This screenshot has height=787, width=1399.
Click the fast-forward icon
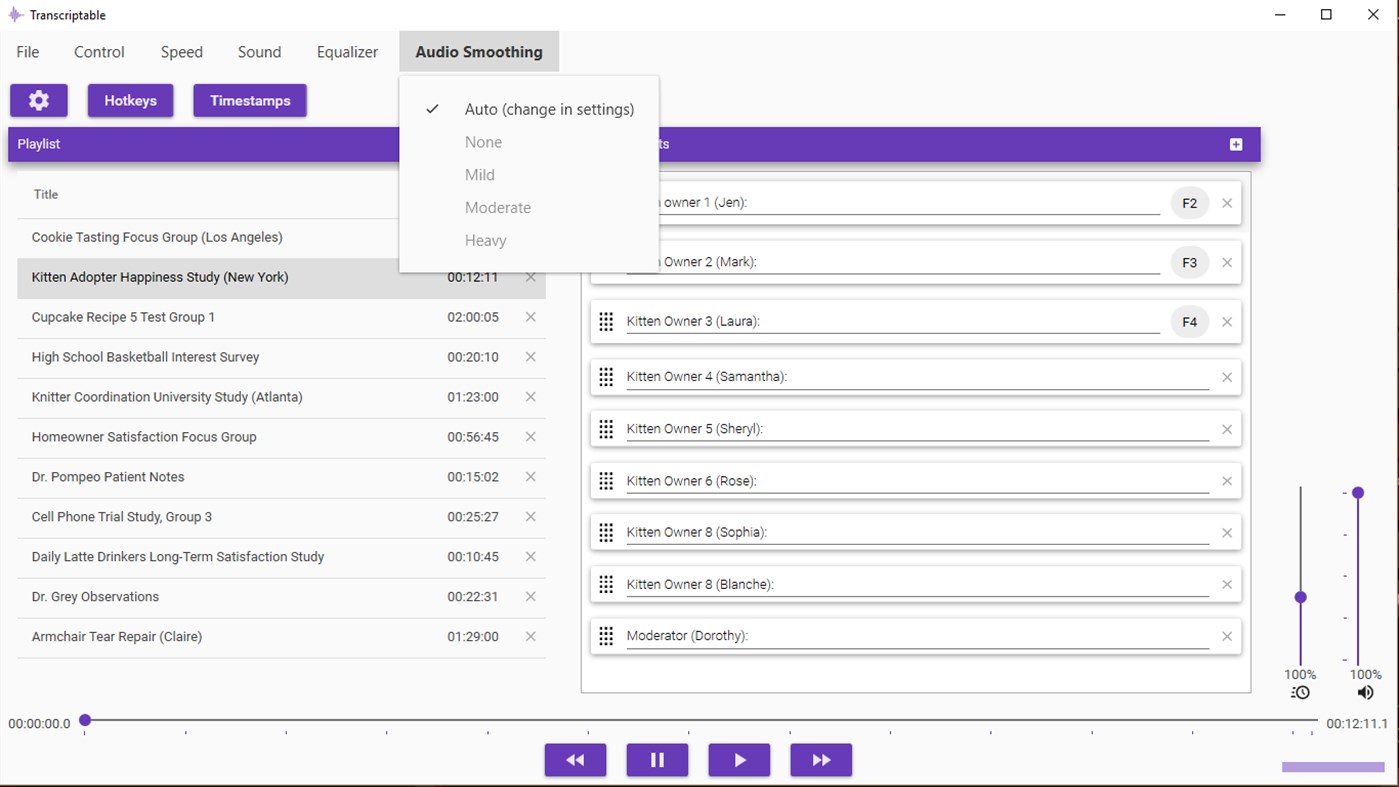821,760
